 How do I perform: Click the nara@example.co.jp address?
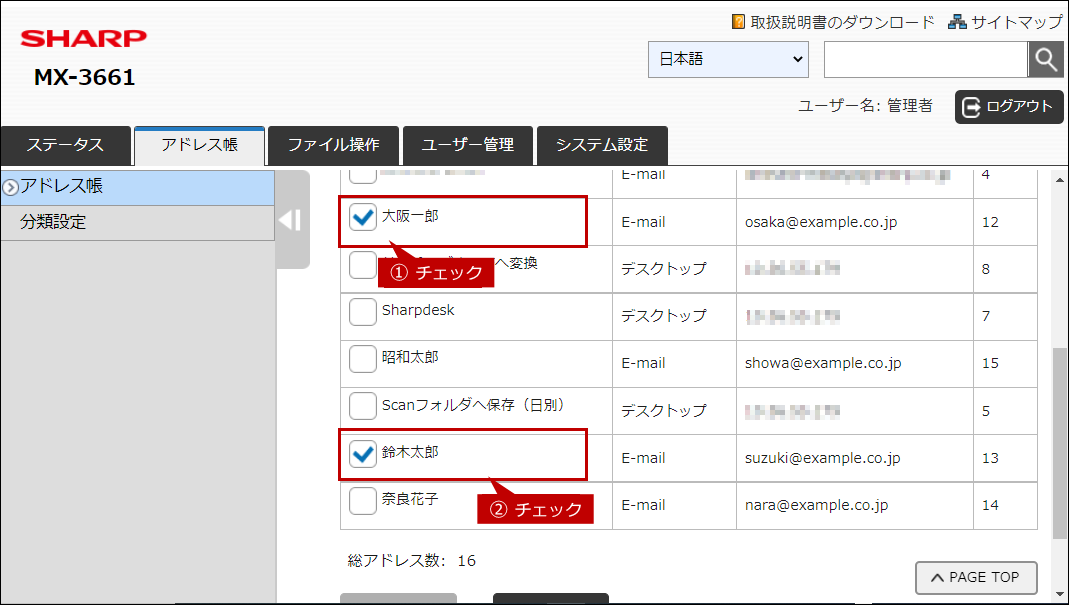coord(816,505)
